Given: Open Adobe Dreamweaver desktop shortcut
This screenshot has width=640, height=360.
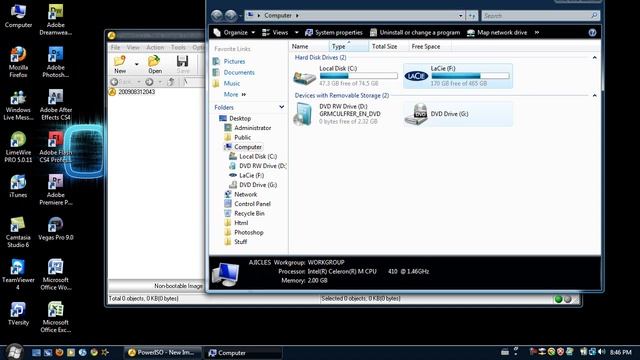Looking at the screenshot, I should tap(56, 20).
